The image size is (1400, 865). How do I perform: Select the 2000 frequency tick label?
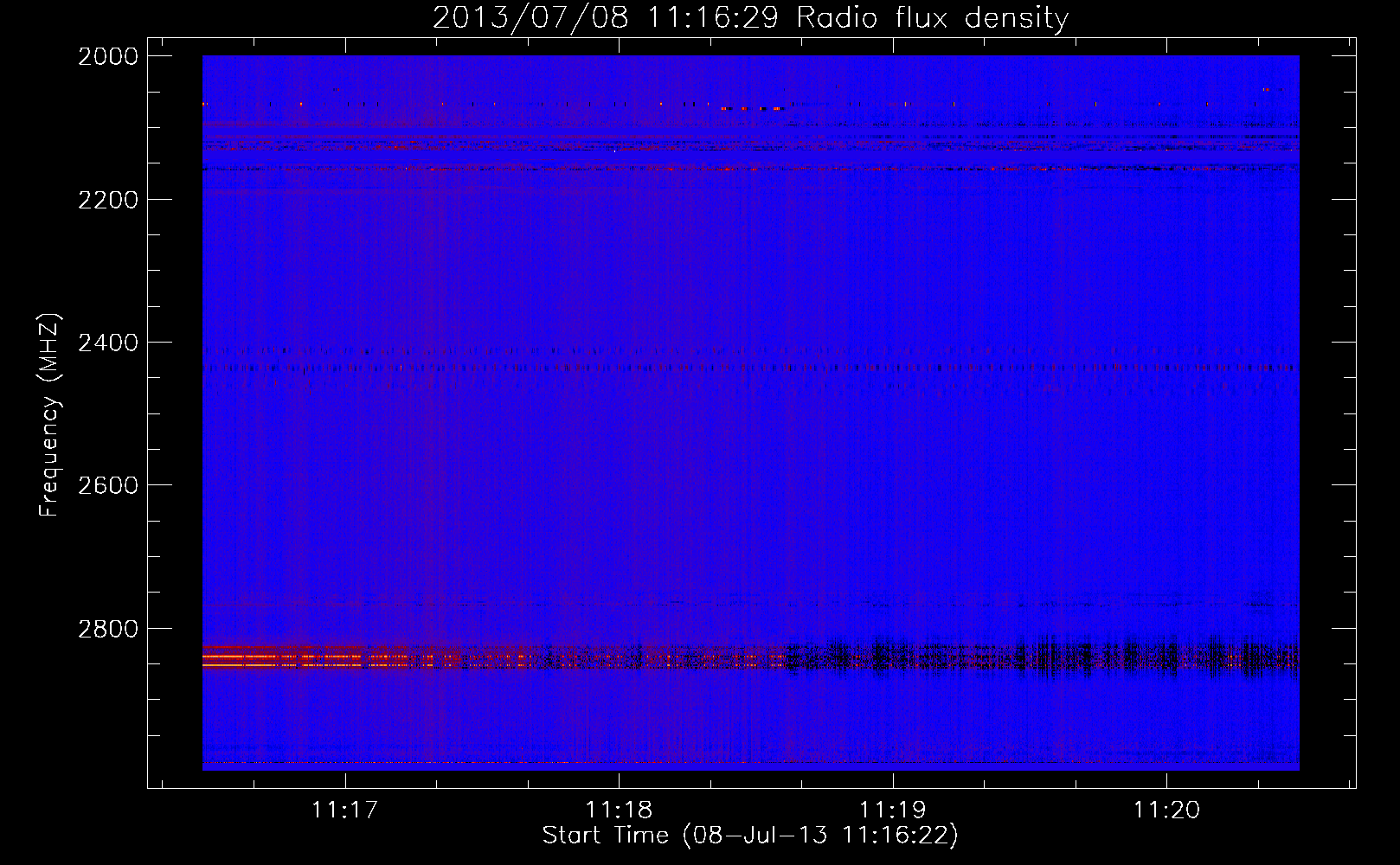(108, 56)
